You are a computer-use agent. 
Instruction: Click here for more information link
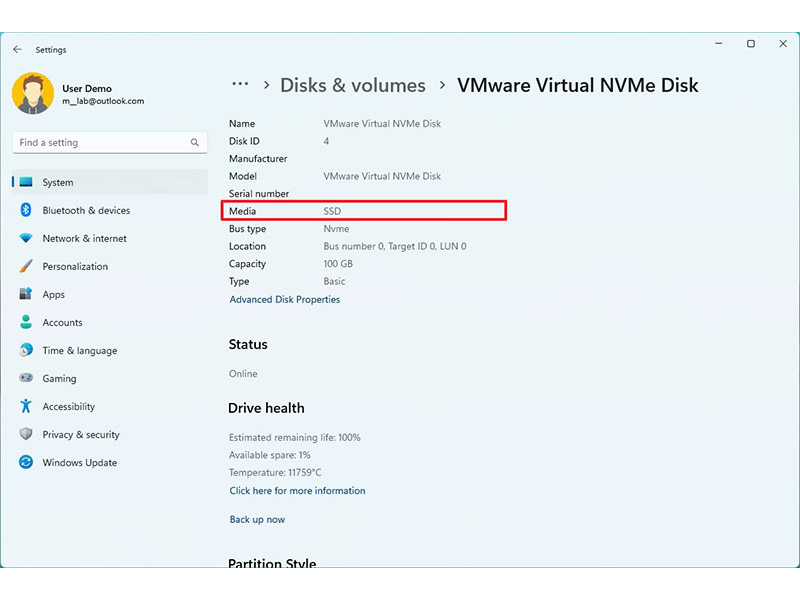coord(297,491)
